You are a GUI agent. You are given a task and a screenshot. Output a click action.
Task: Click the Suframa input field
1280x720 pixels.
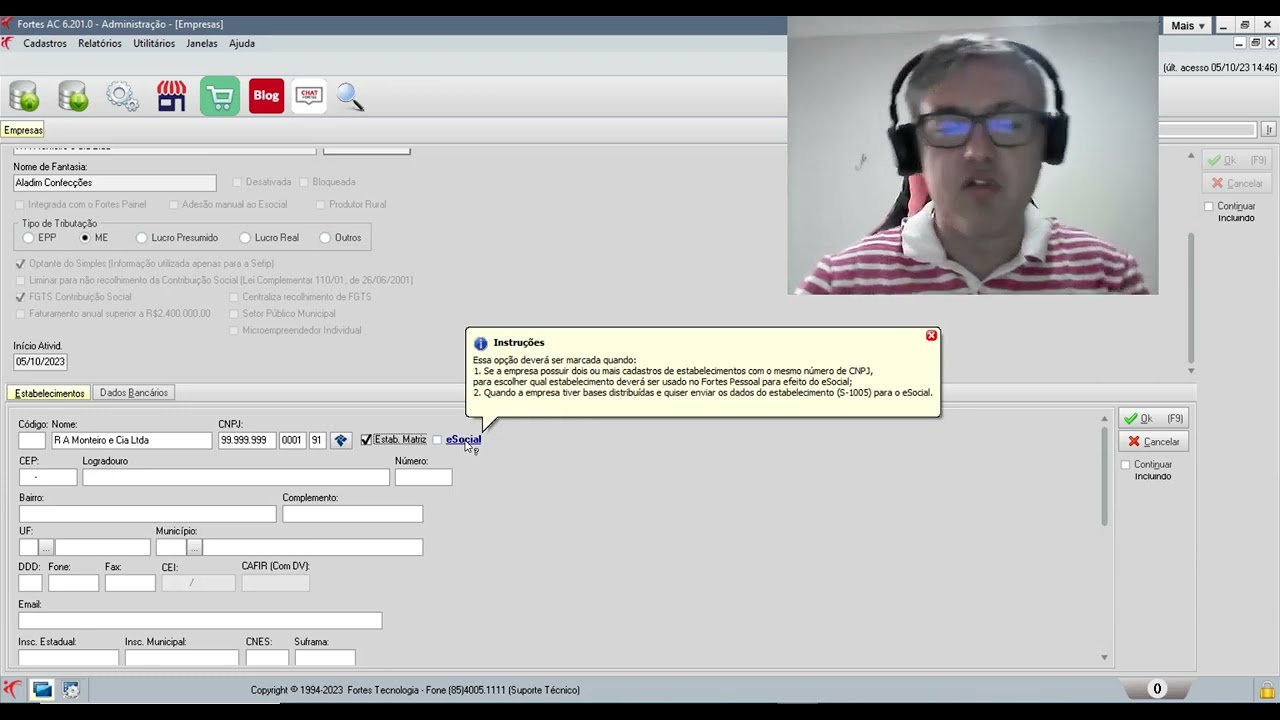pyautogui.click(x=324, y=658)
